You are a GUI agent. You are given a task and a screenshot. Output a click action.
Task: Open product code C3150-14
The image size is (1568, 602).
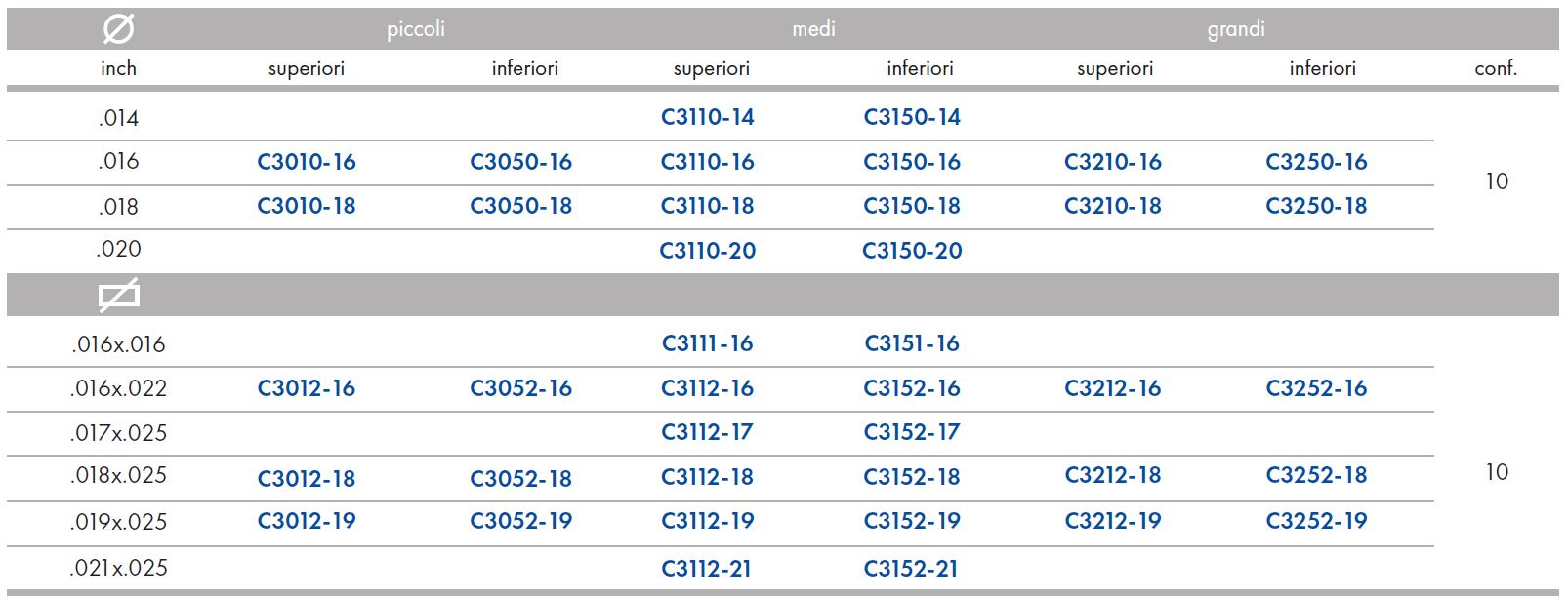click(912, 117)
